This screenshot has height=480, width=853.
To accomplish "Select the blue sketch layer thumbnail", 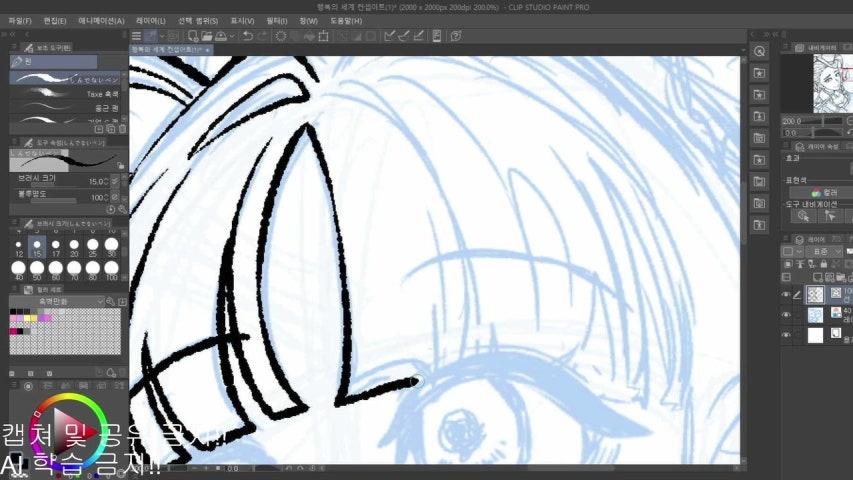I will coord(815,315).
